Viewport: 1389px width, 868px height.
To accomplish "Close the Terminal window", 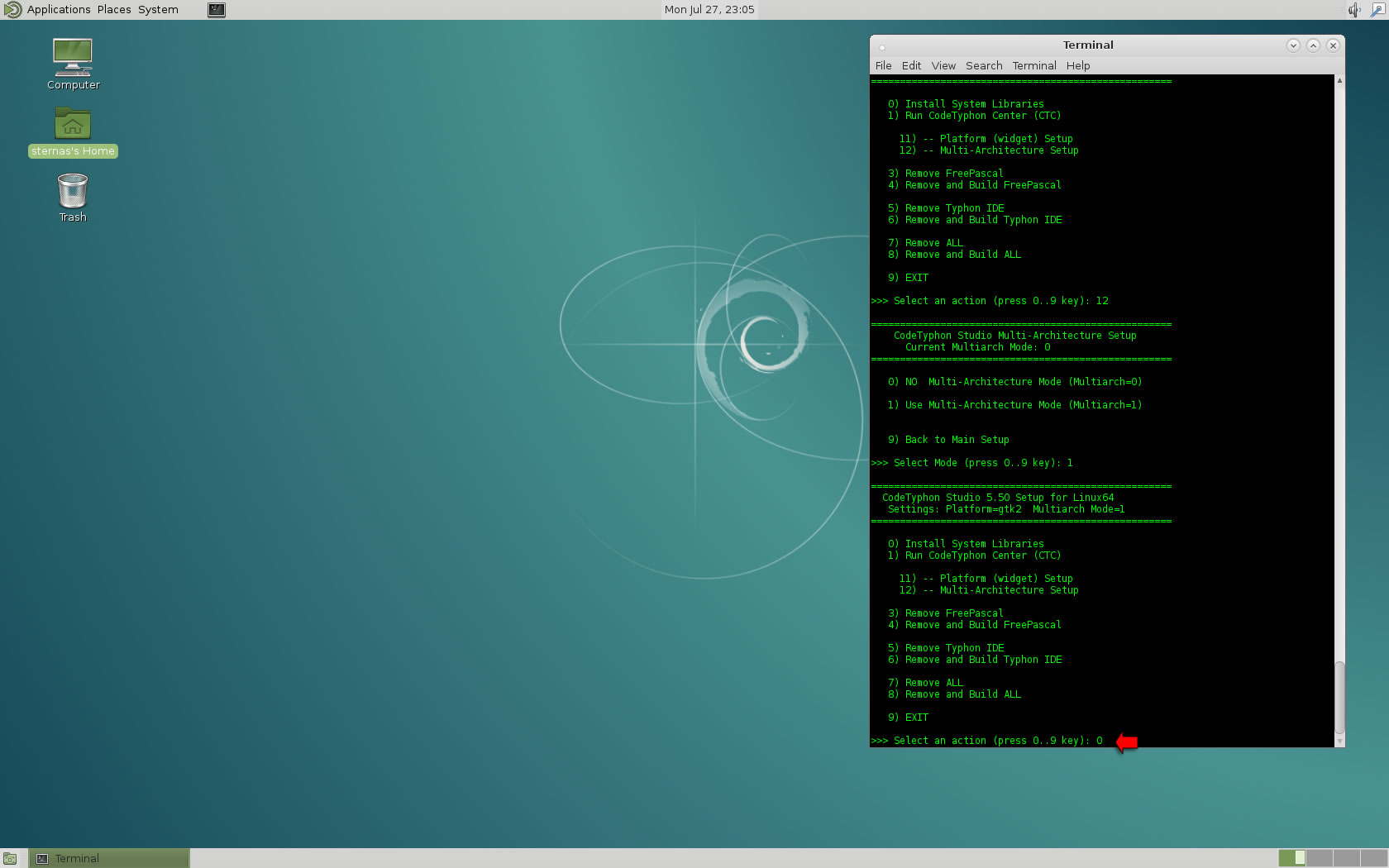I will (x=1333, y=45).
